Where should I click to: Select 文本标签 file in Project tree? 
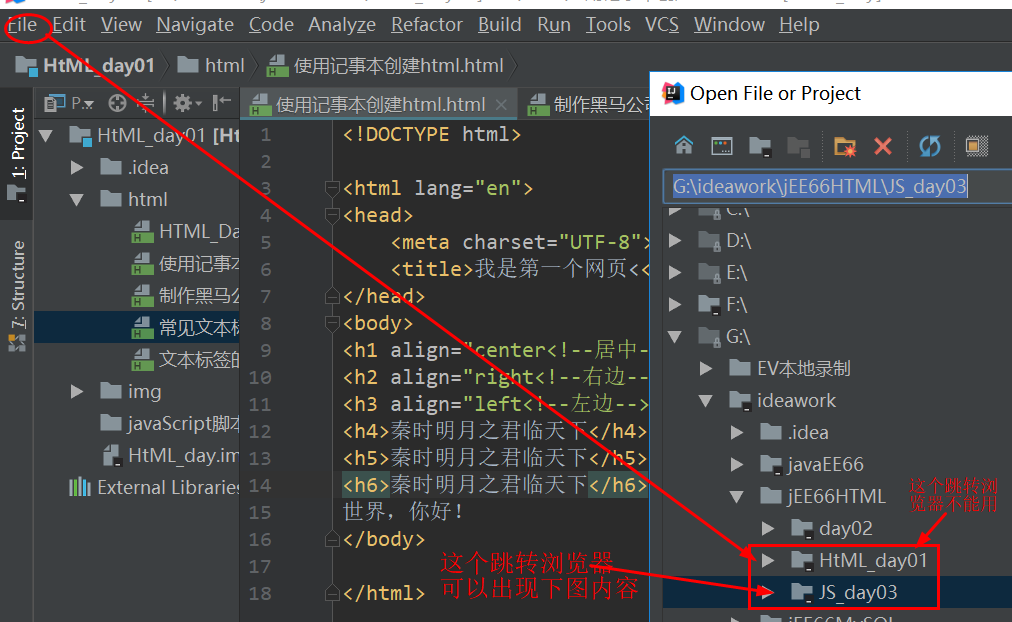(185, 359)
